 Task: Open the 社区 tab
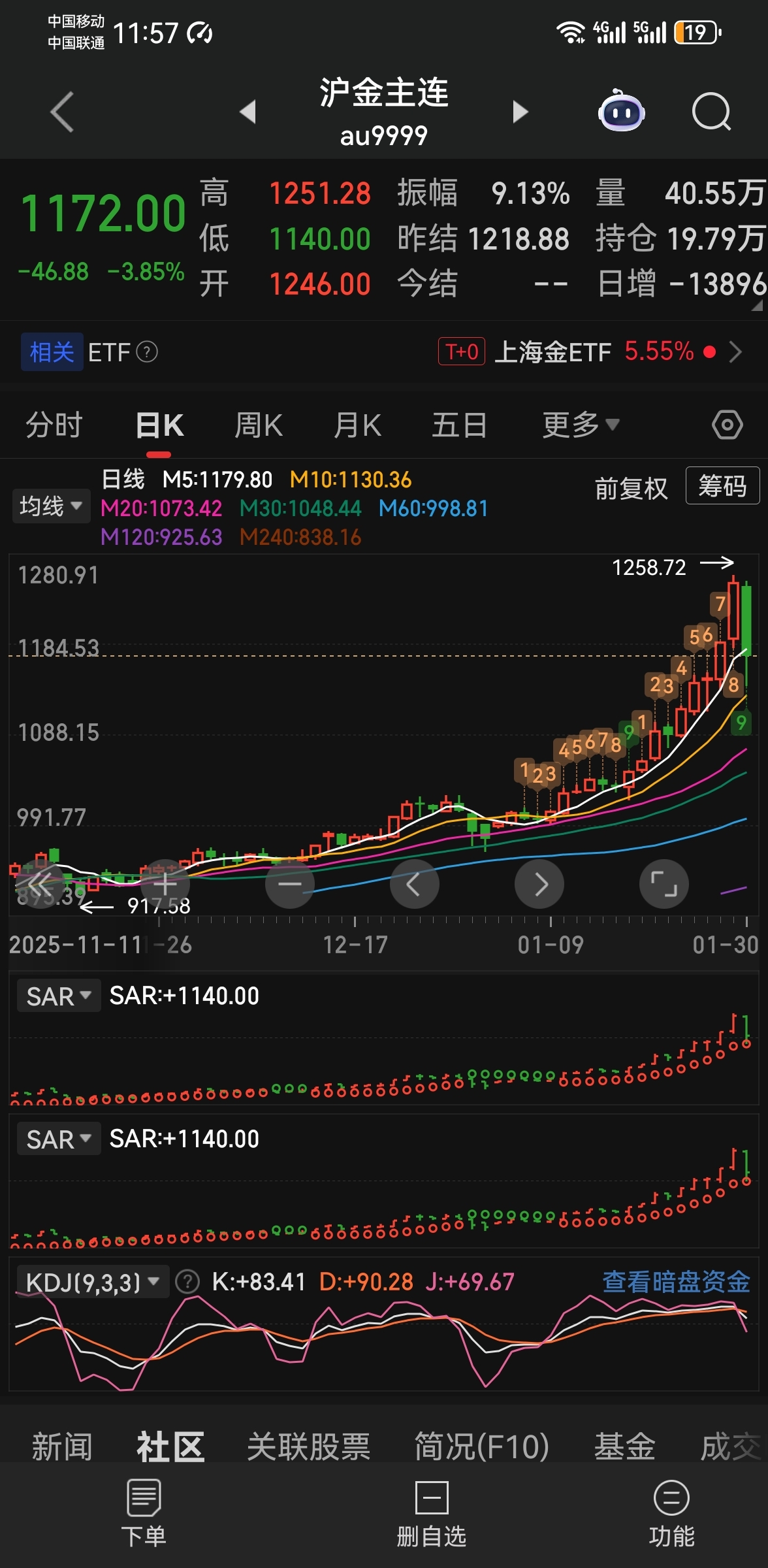point(170,1446)
